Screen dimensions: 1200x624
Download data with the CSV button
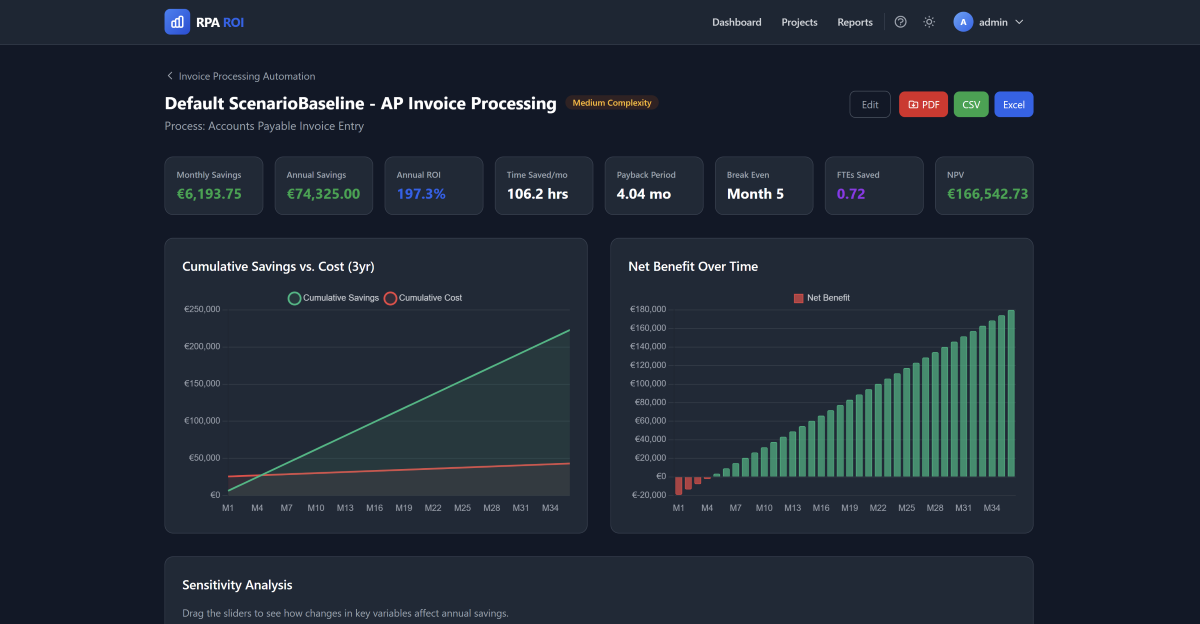(971, 104)
